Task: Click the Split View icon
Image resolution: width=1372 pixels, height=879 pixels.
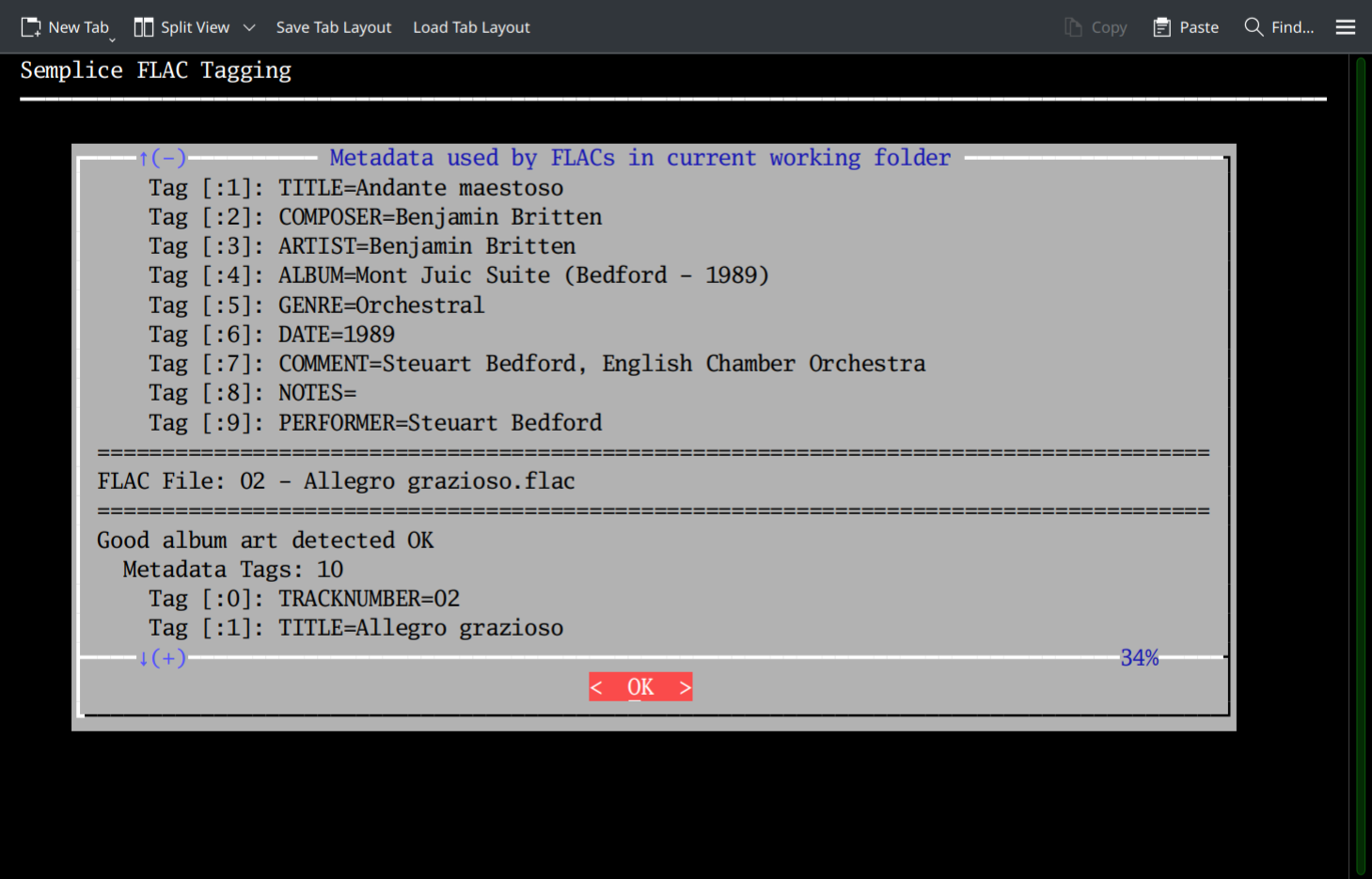Action: tap(143, 26)
